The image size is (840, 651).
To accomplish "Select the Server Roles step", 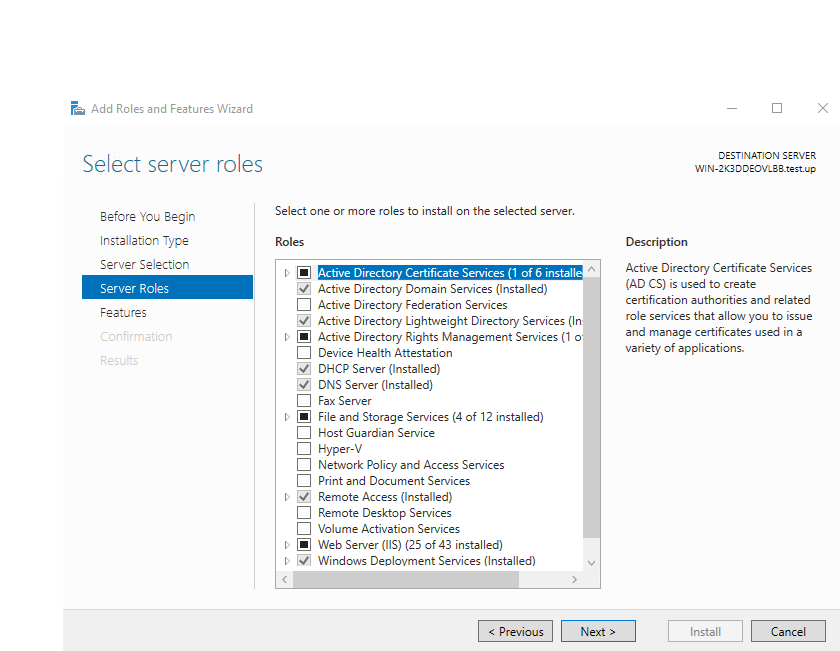I will 167,287.
